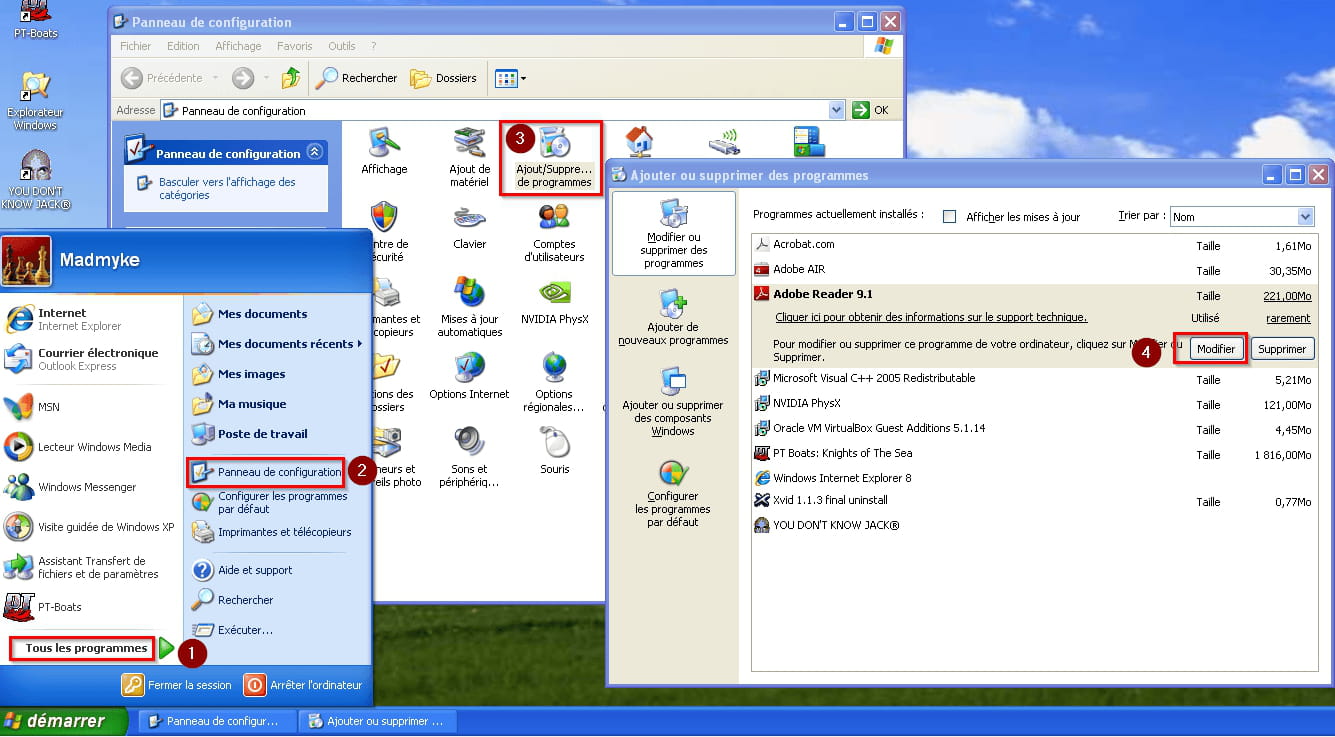Open the Affichages view dropdown in toolbar
The height and width of the screenshot is (737, 1335).
click(510, 78)
